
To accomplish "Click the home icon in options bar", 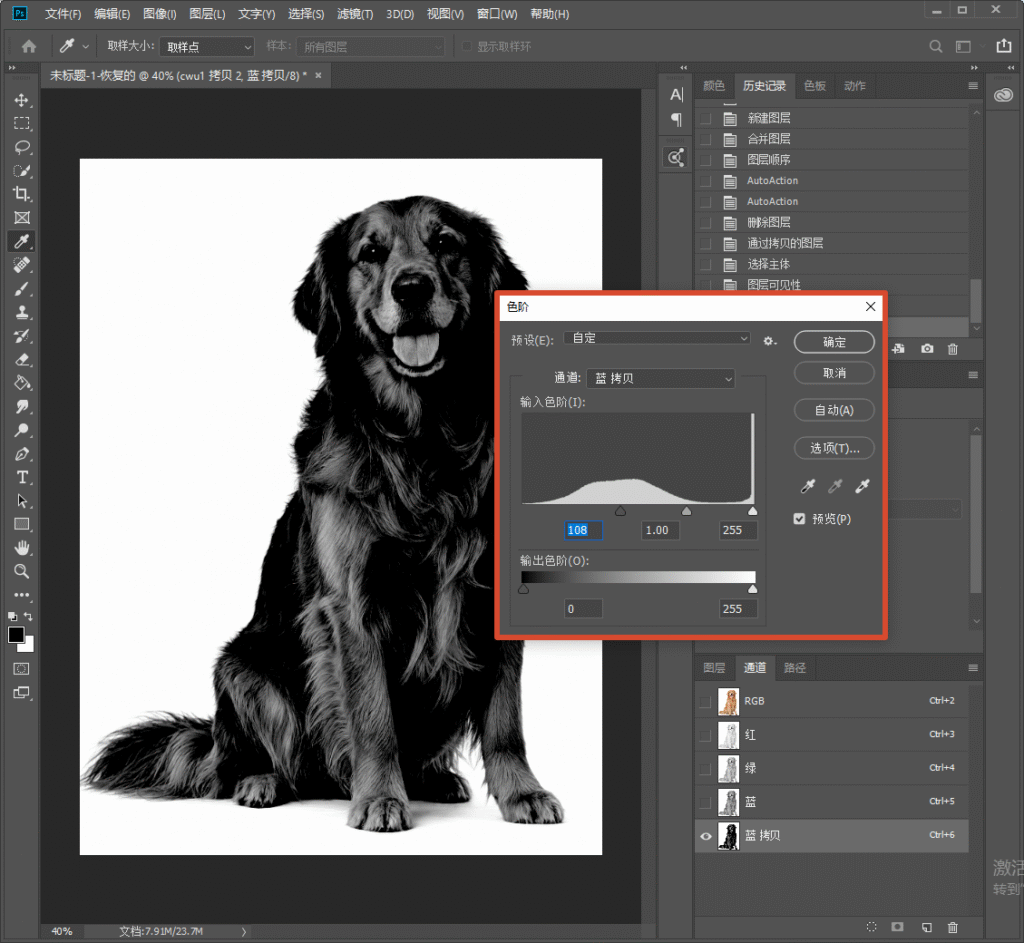I will tap(29, 46).
